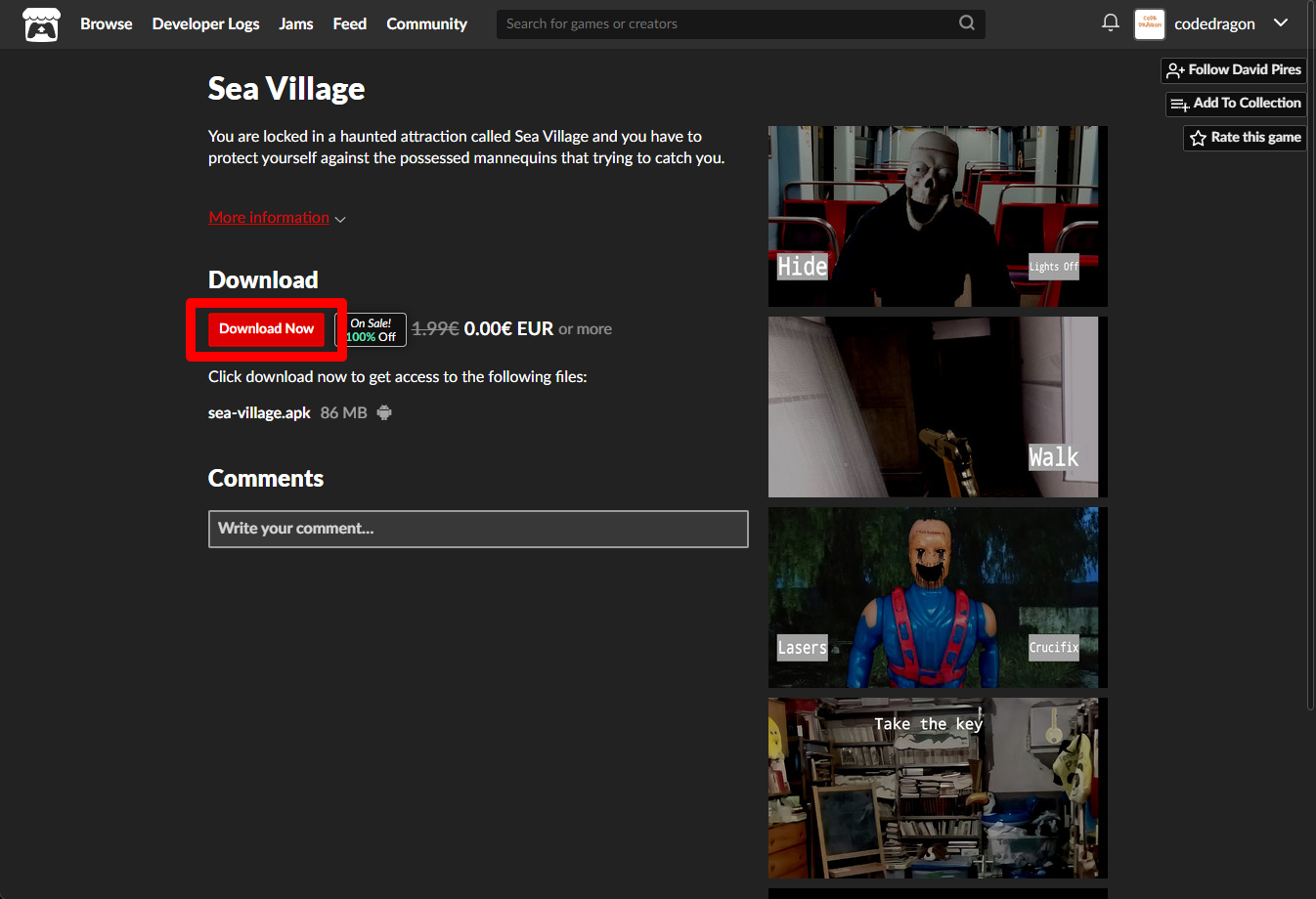Open the Jams page

coord(296,23)
